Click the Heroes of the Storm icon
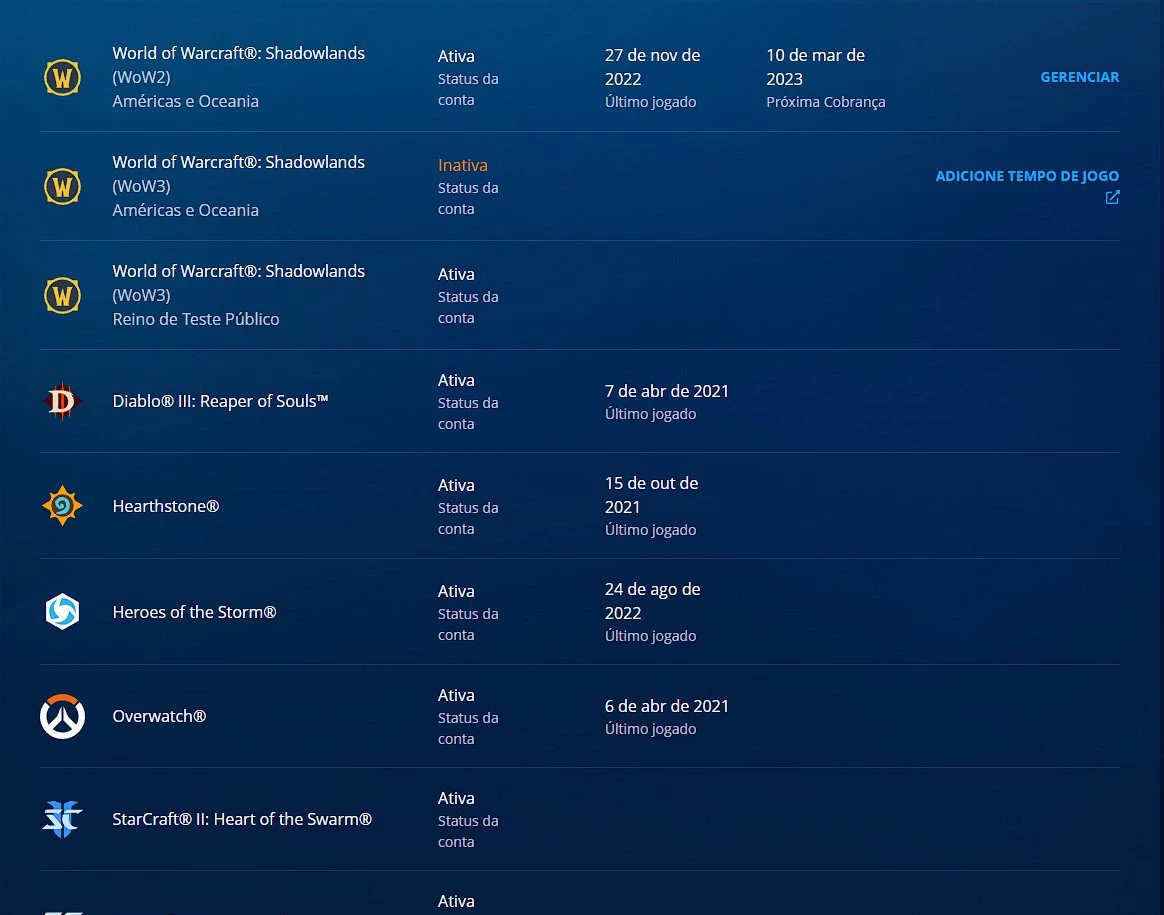 [x=62, y=611]
